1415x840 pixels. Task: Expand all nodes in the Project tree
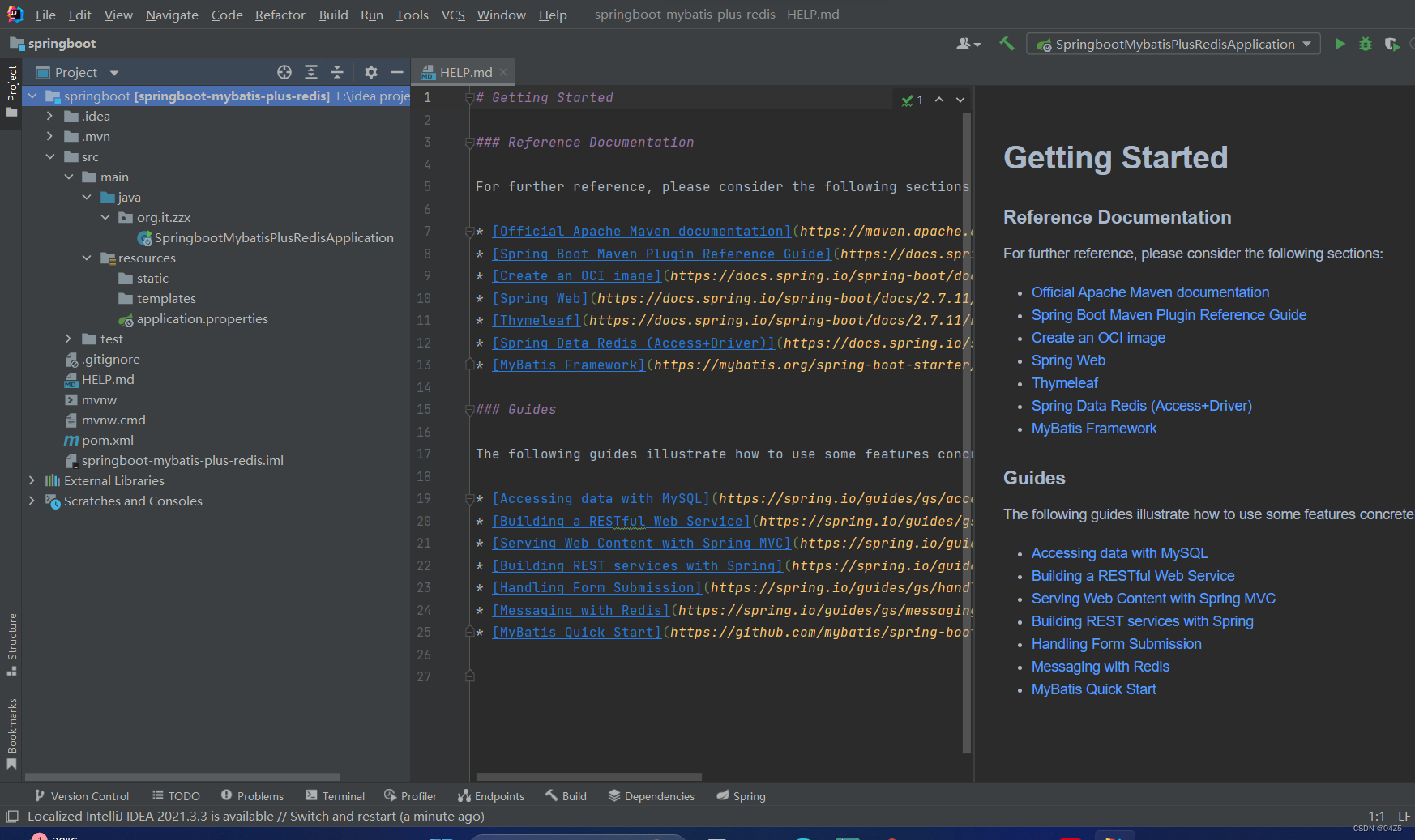[311, 72]
